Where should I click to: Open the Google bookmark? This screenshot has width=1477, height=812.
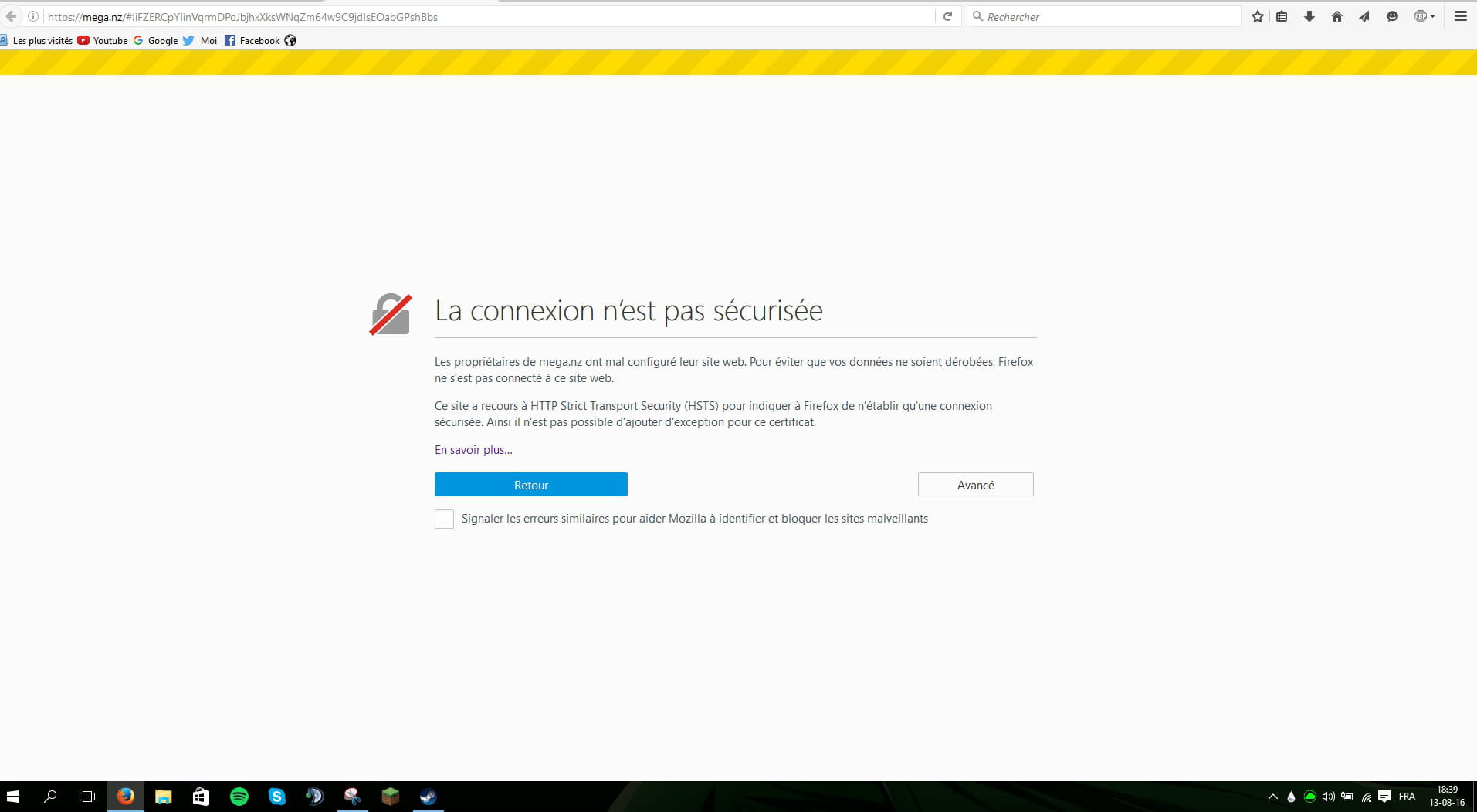click(155, 40)
